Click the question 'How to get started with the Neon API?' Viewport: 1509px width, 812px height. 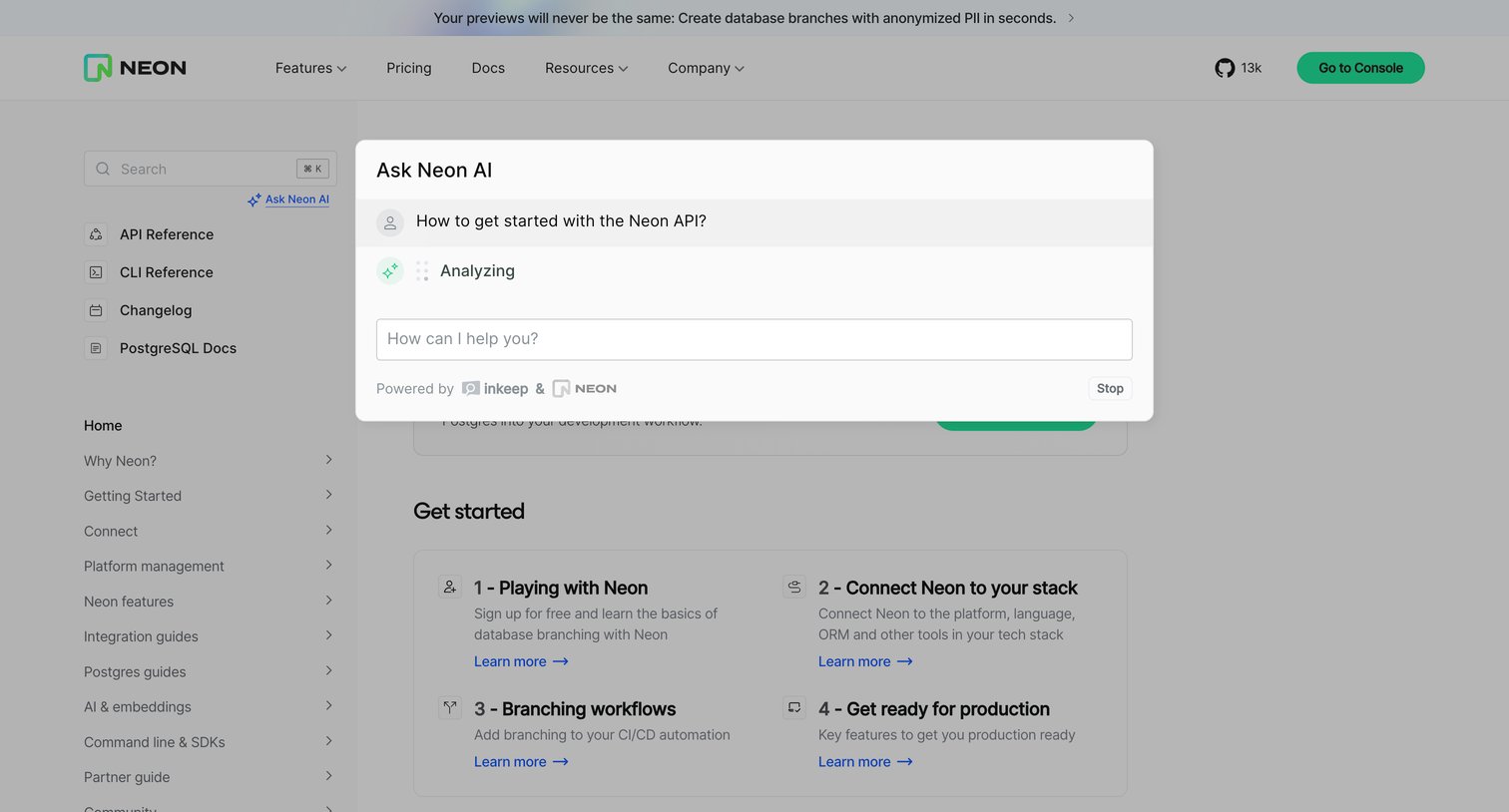click(x=561, y=221)
